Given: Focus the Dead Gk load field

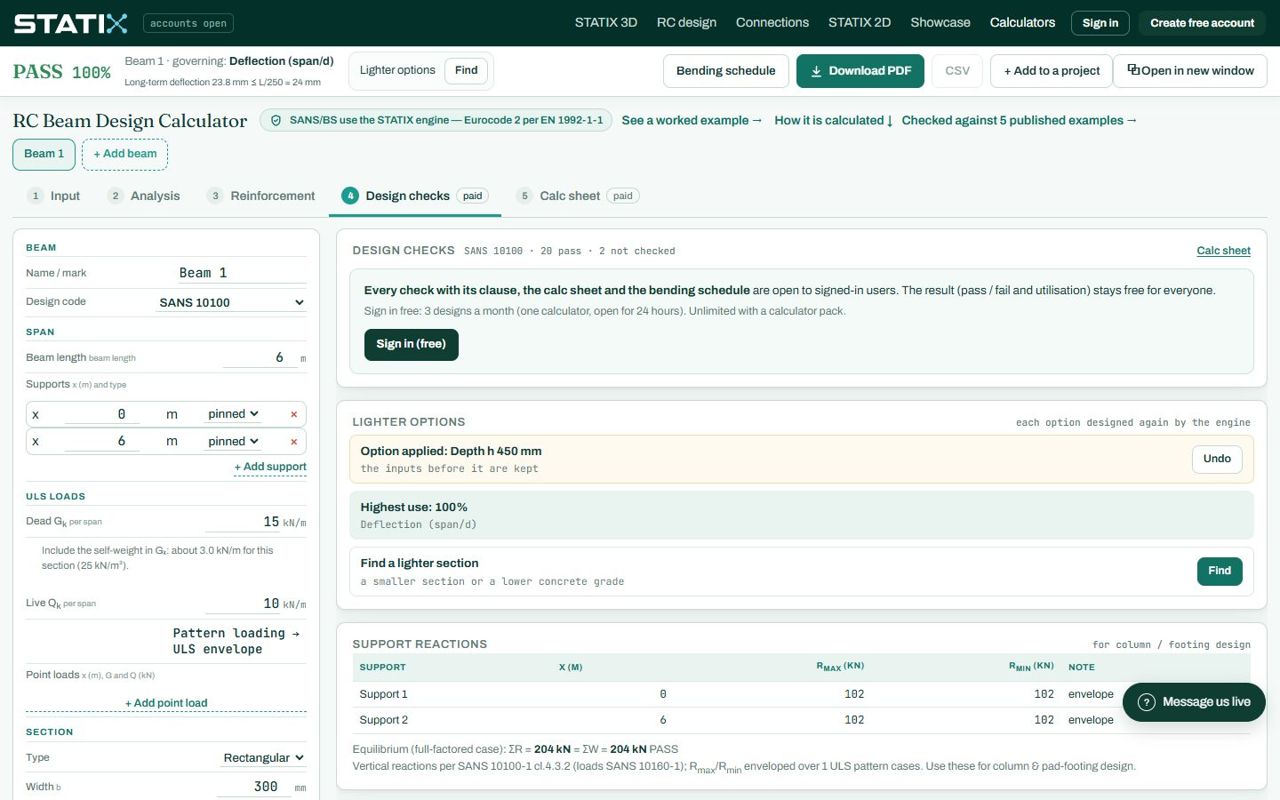Looking at the screenshot, I should (x=243, y=522).
